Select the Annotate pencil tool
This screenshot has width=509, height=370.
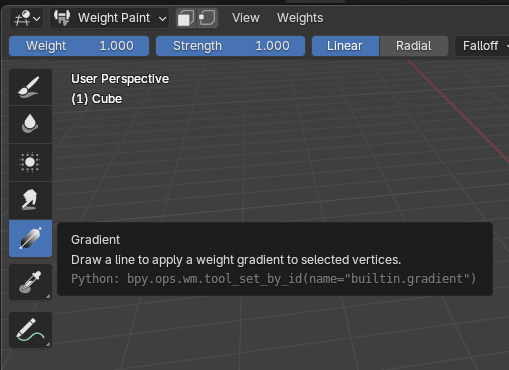(30, 330)
